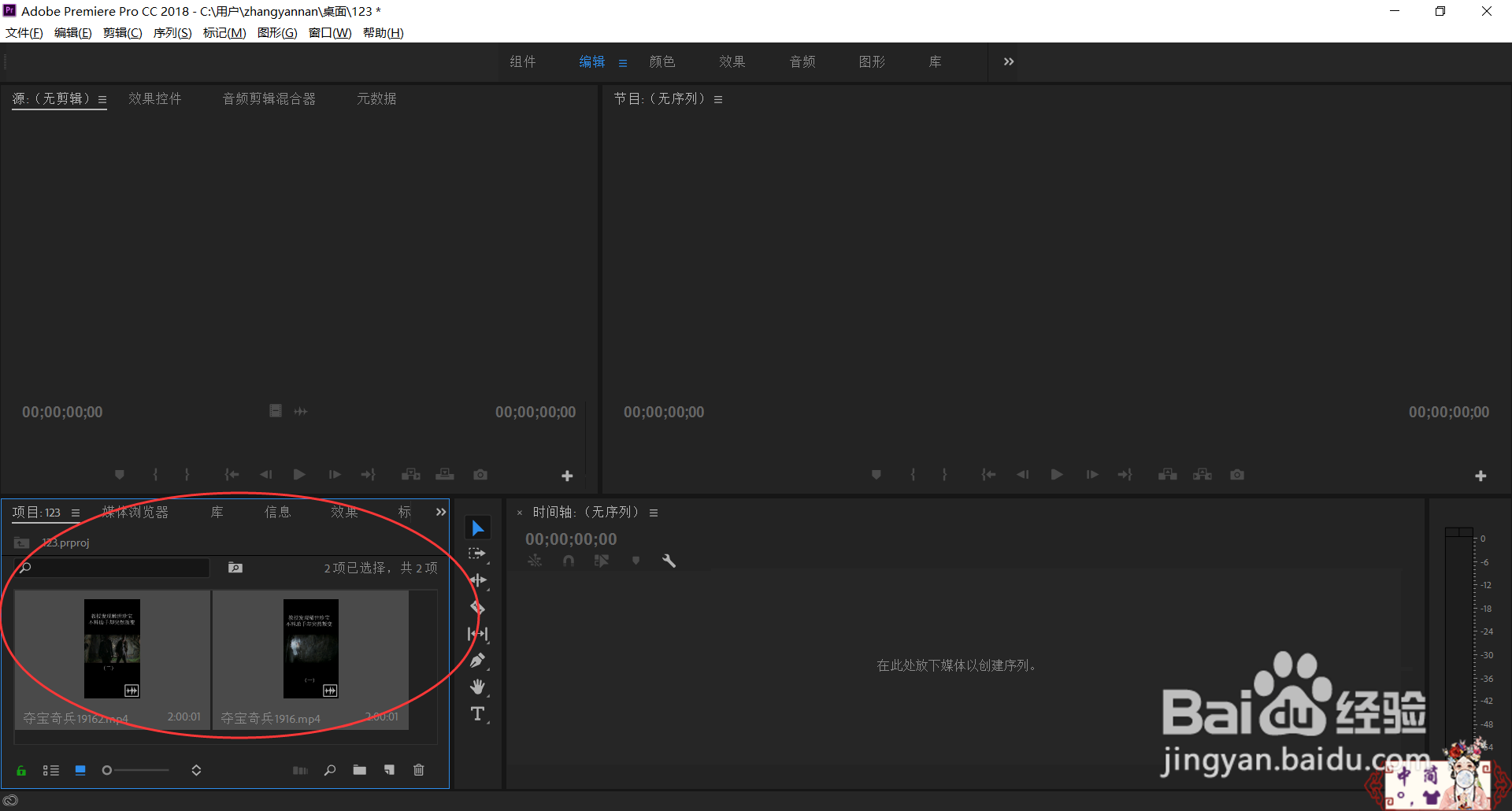Select the Type tool
Viewport: 1512px width, 811px height.
click(477, 714)
